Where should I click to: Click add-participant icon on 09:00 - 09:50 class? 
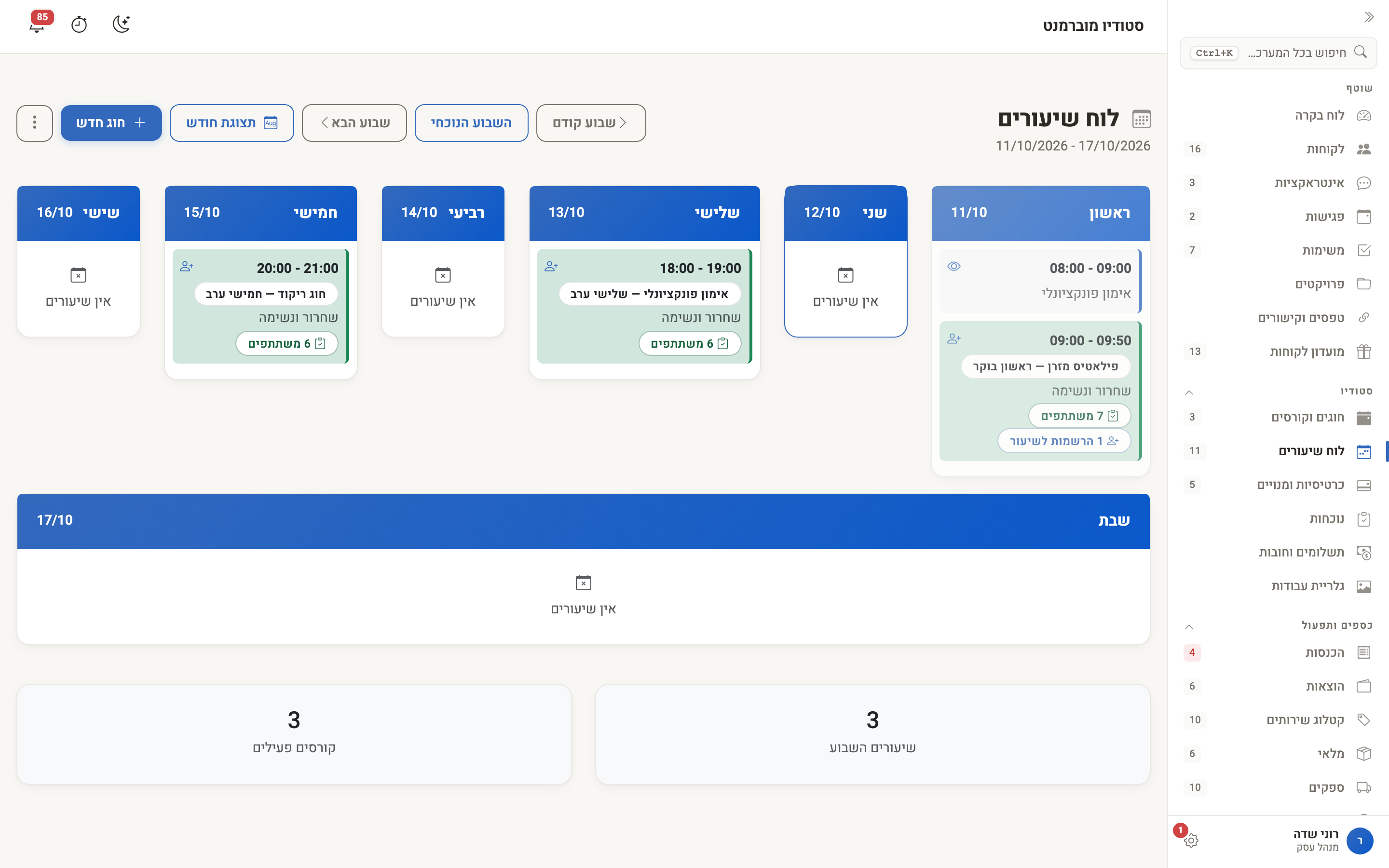click(x=954, y=339)
